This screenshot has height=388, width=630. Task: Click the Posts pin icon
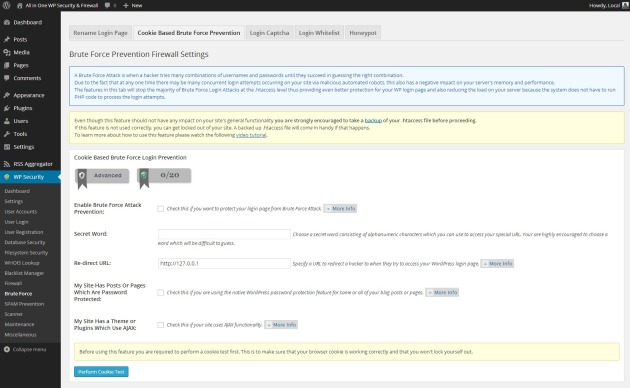7,39
